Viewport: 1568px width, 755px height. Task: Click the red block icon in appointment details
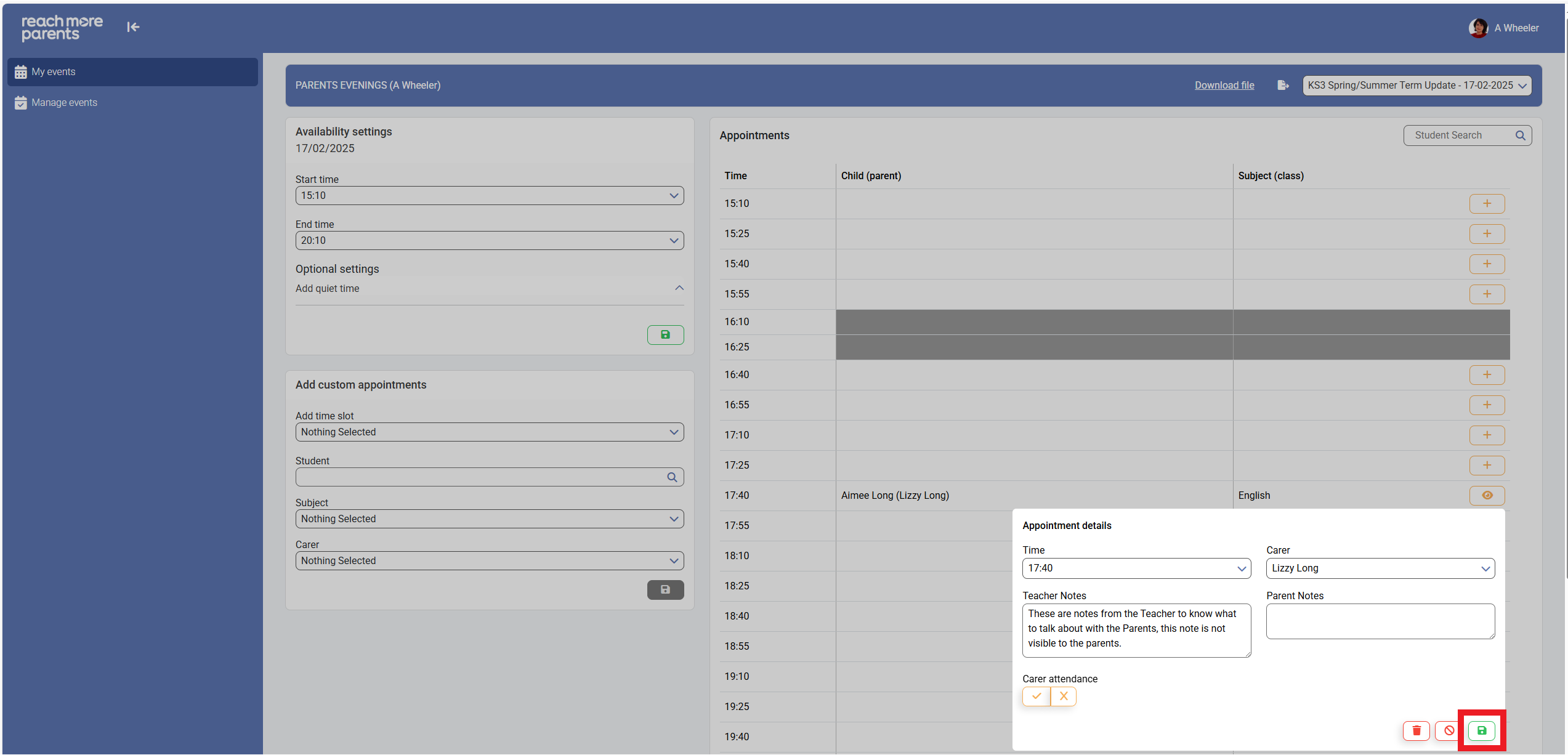coord(1449,731)
